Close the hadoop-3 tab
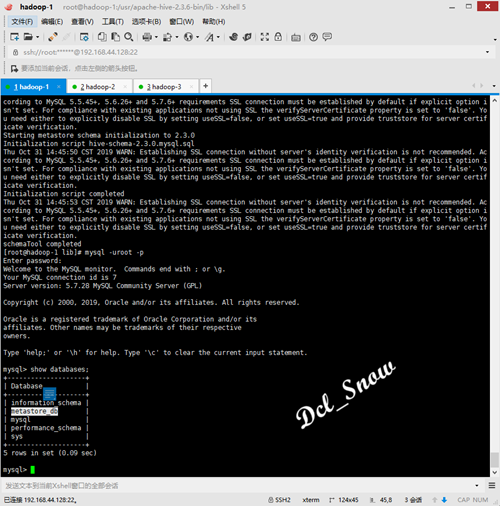The image size is (500, 506). click(191, 87)
